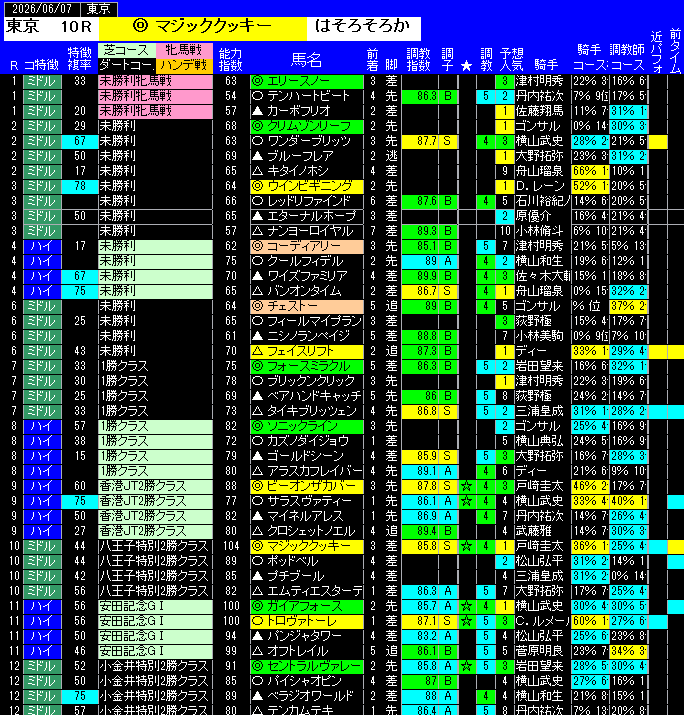Select horse ベラジオワールド

306,696
